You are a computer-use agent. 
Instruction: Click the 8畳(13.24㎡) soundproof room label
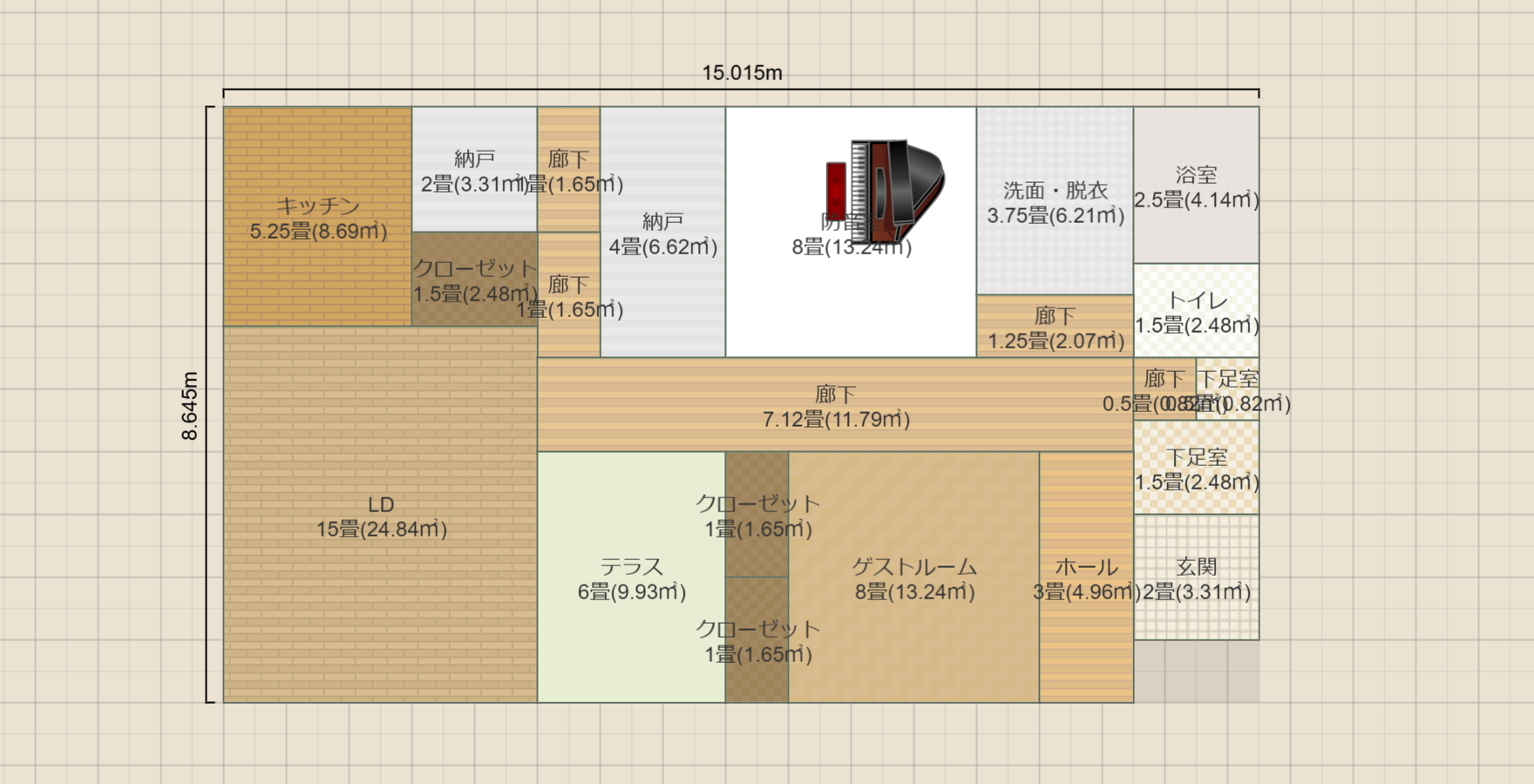pyautogui.click(x=852, y=247)
